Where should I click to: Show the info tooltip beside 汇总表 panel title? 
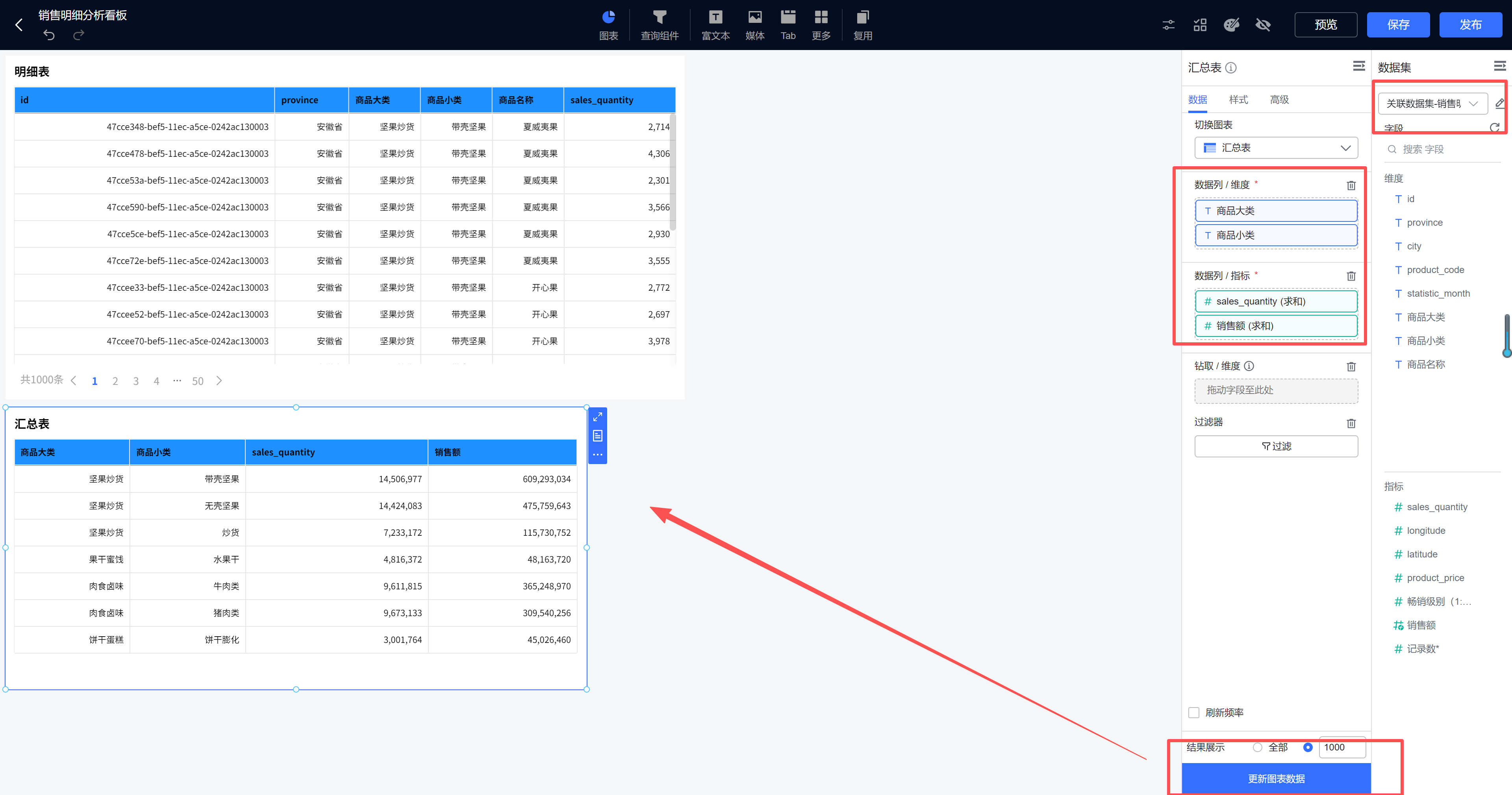[1231, 67]
